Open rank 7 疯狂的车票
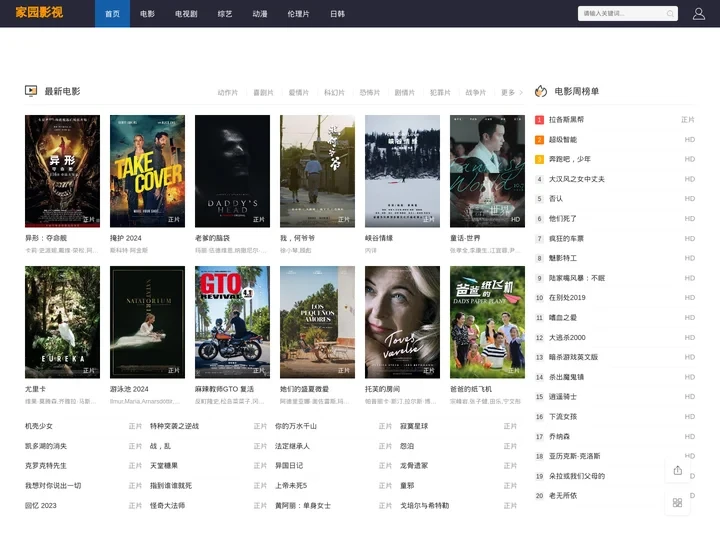The height and width of the screenshot is (540, 720). coord(566,238)
